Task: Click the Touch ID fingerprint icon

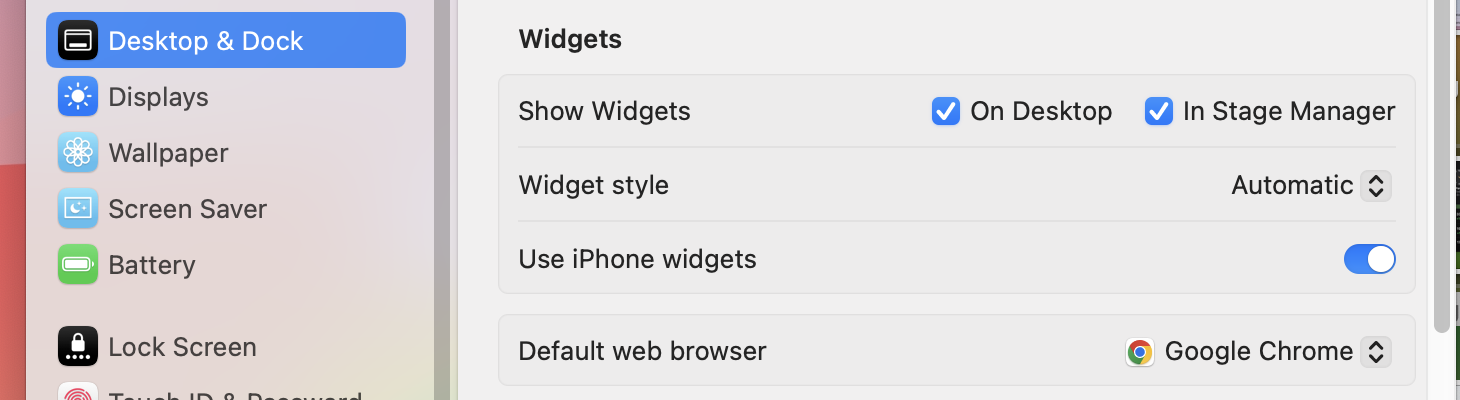Action: pos(78,391)
